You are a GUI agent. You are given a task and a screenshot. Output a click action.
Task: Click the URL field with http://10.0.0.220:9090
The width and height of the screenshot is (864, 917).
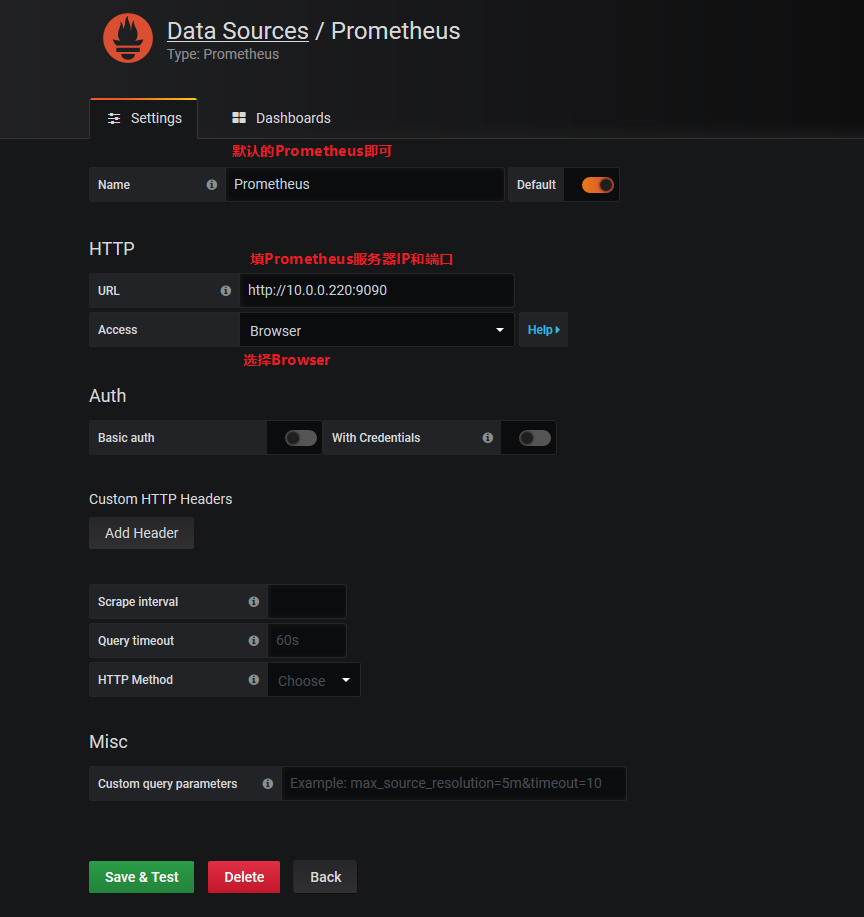pos(377,291)
